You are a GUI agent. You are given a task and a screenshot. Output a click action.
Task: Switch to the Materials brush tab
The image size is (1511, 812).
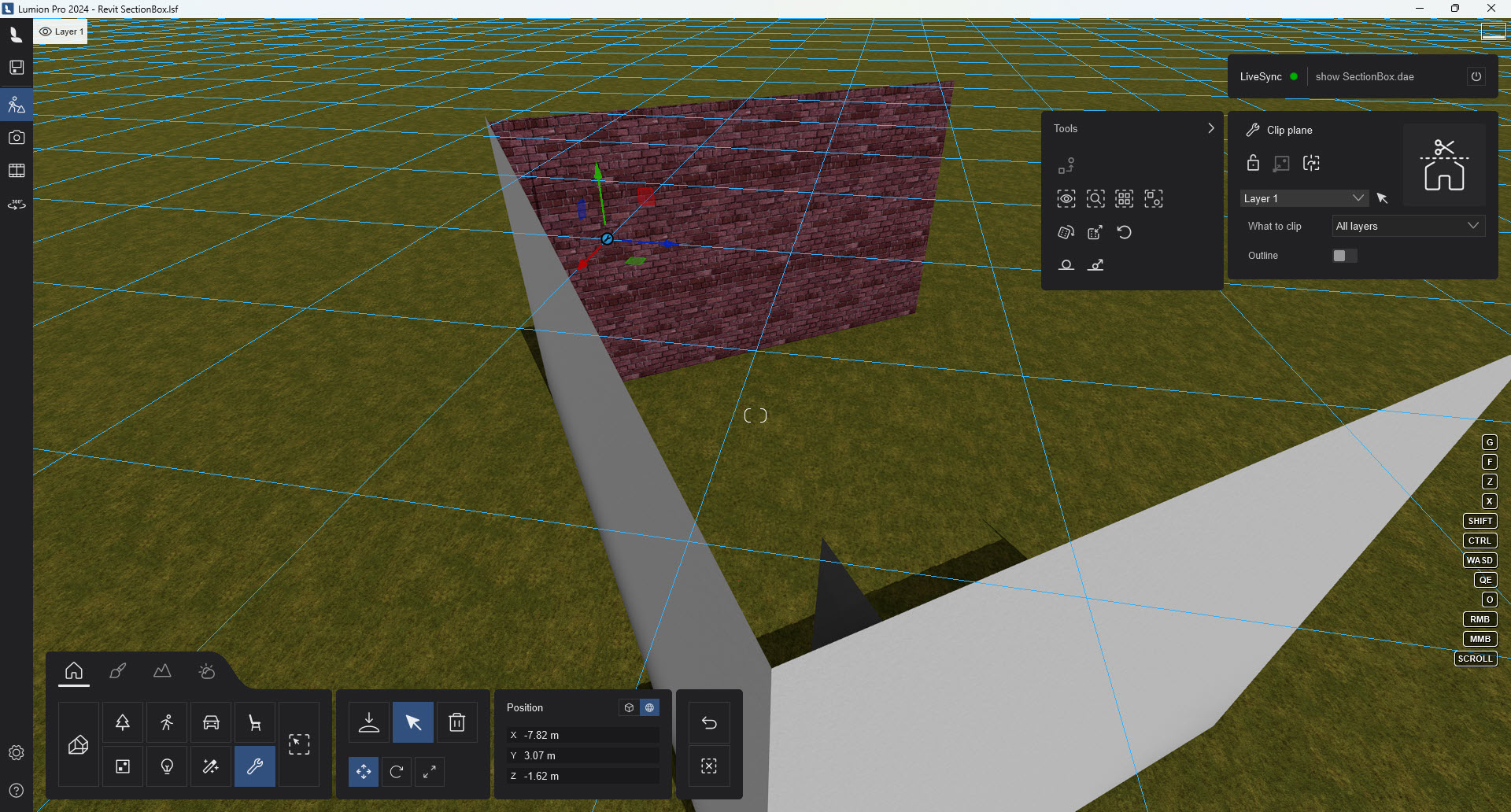[117, 671]
